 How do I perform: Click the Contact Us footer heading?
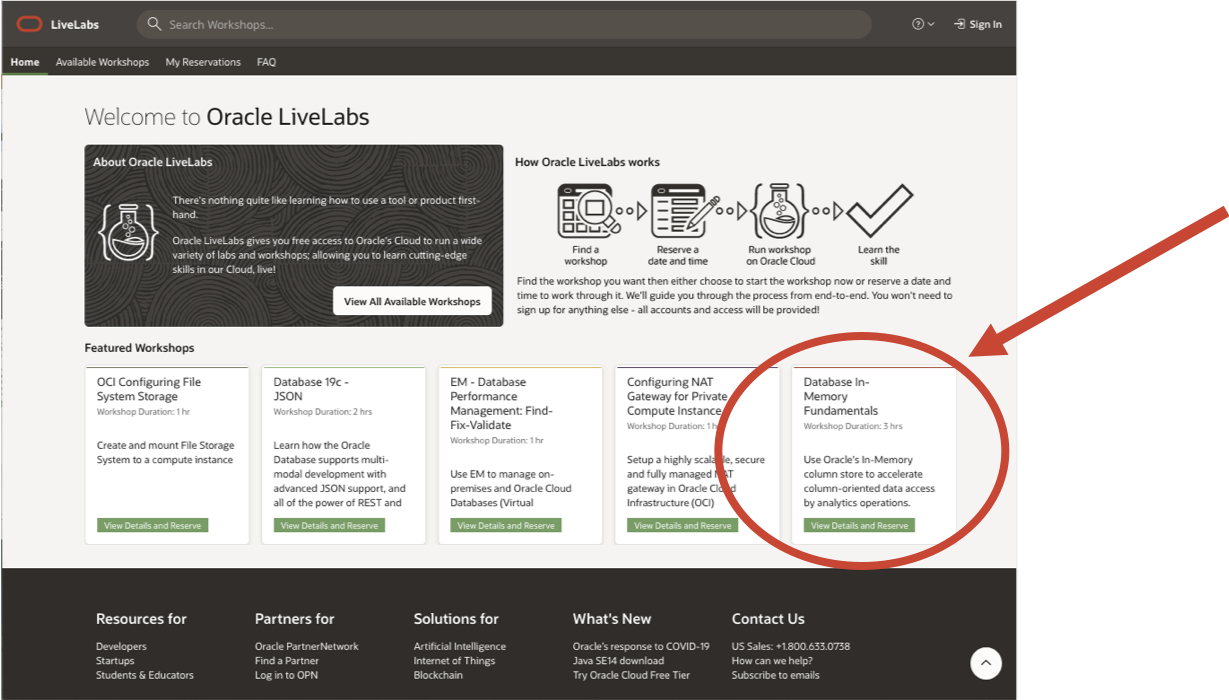coord(768,619)
